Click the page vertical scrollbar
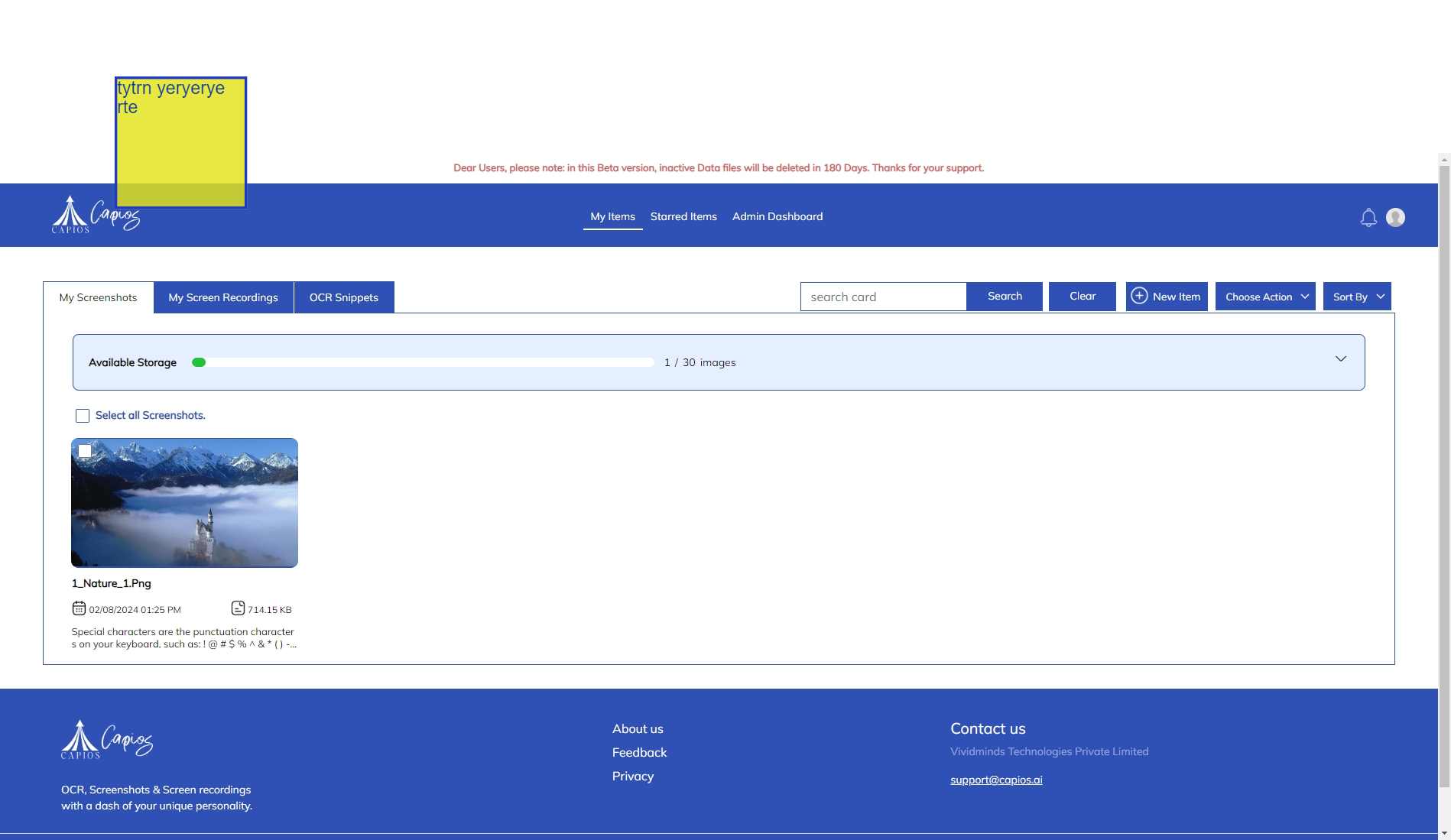 pyautogui.click(x=1444, y=475)
